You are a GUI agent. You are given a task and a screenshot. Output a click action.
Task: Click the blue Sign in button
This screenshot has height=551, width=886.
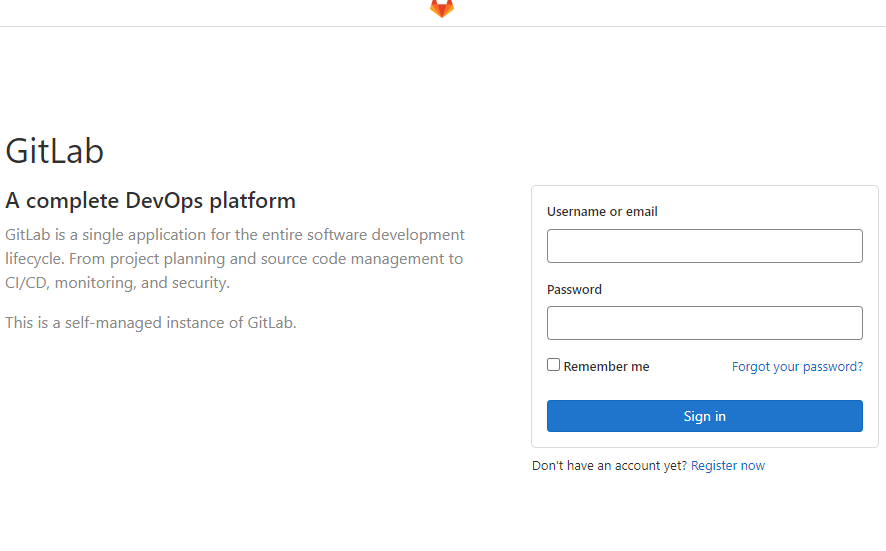(705, 416)
